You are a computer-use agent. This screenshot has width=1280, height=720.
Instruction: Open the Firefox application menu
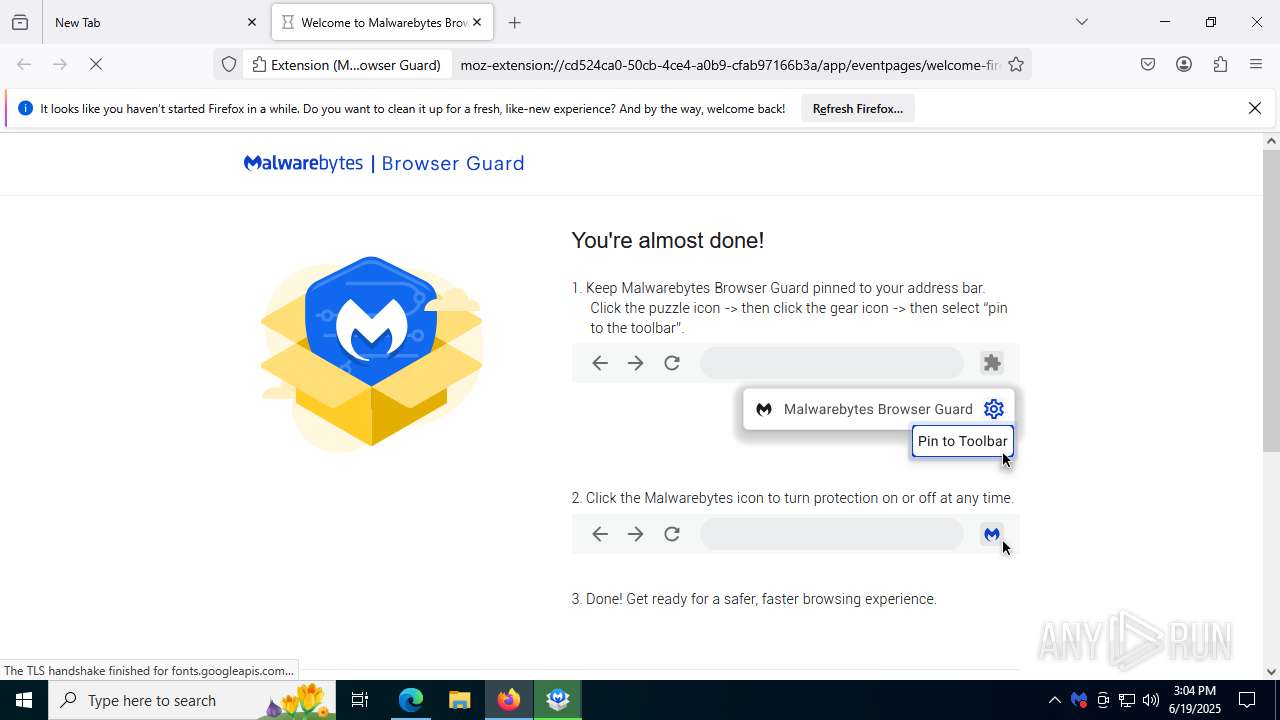1256,64
